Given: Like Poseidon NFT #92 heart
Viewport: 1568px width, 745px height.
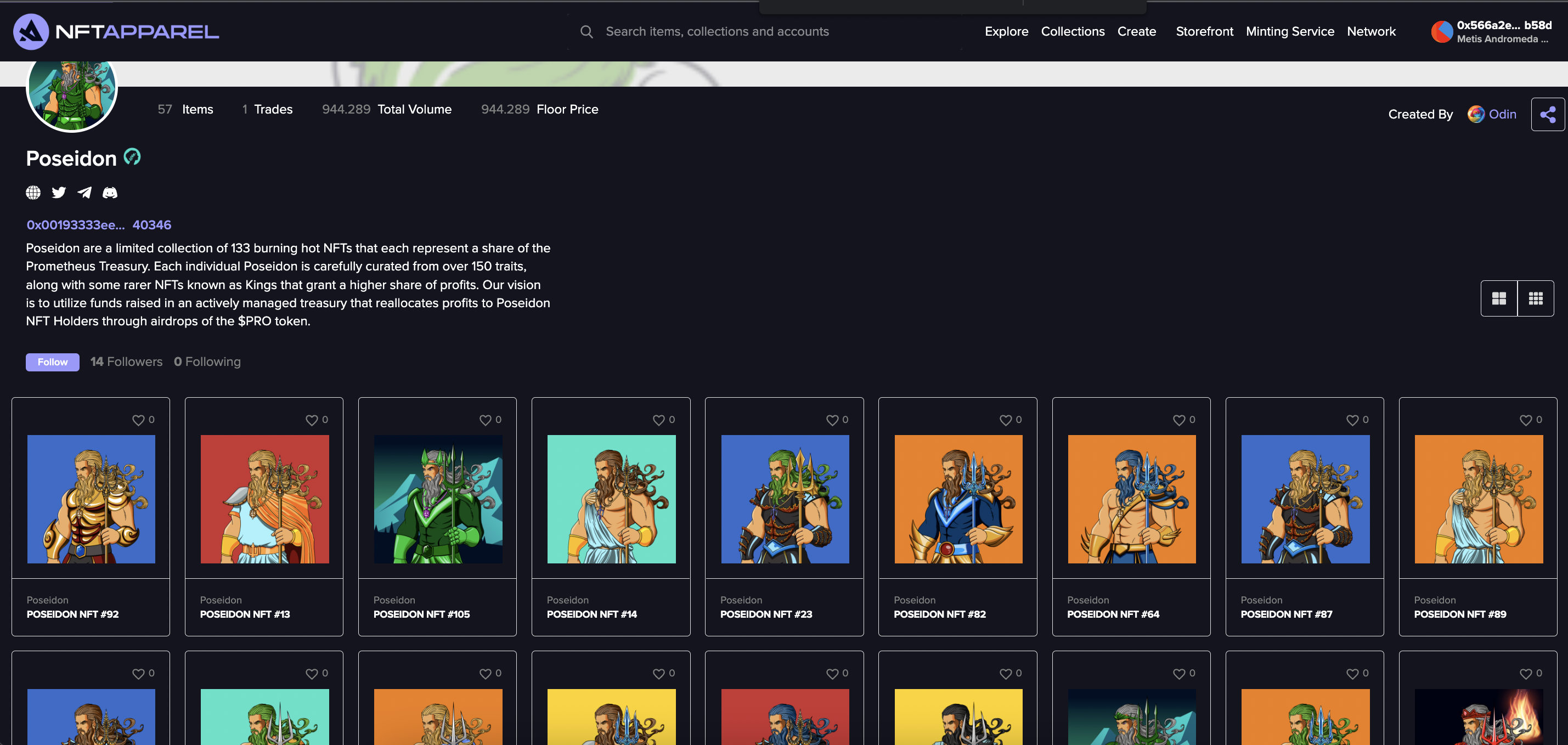Looking at the screenshot, I should pos(138,420).
